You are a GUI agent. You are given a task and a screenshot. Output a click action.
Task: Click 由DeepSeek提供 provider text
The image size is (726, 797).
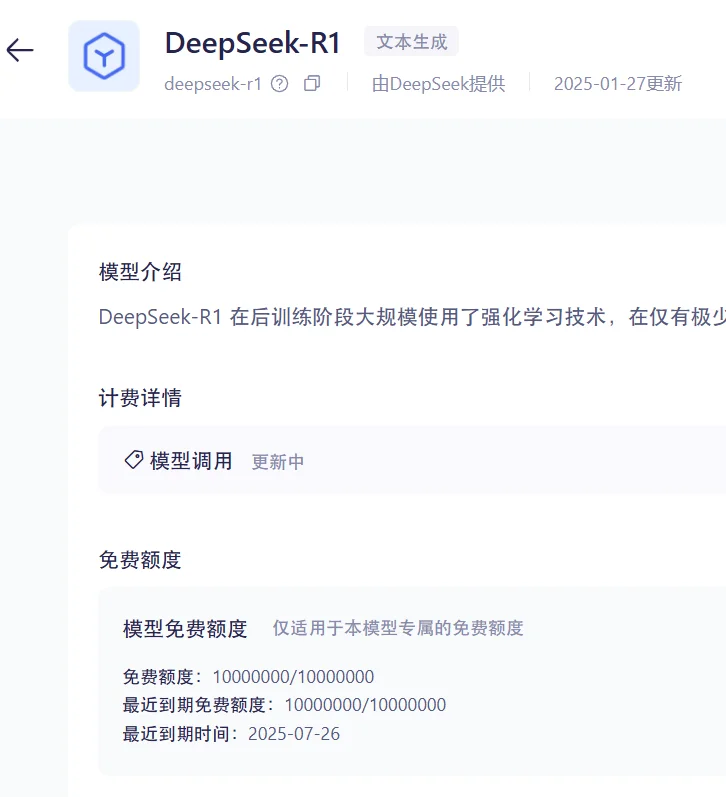[x=438, y=84]
